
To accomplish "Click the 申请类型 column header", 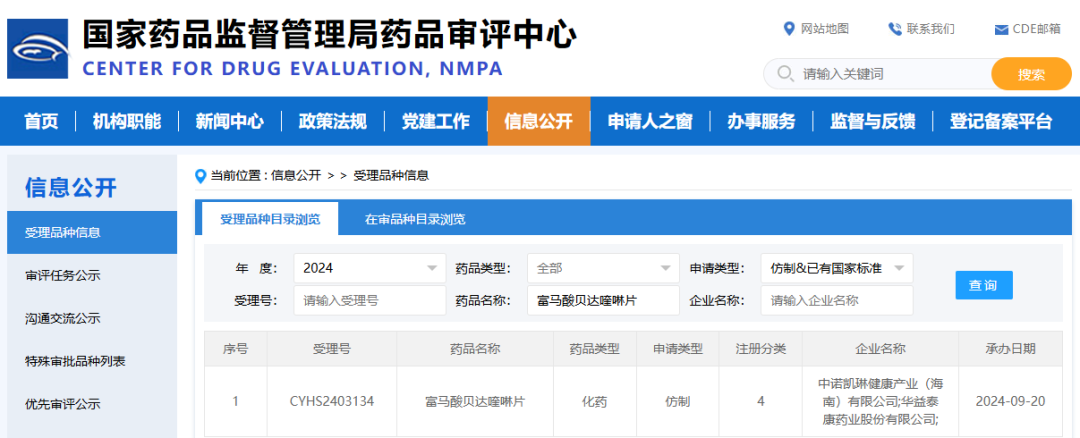I will pos(678,348).
